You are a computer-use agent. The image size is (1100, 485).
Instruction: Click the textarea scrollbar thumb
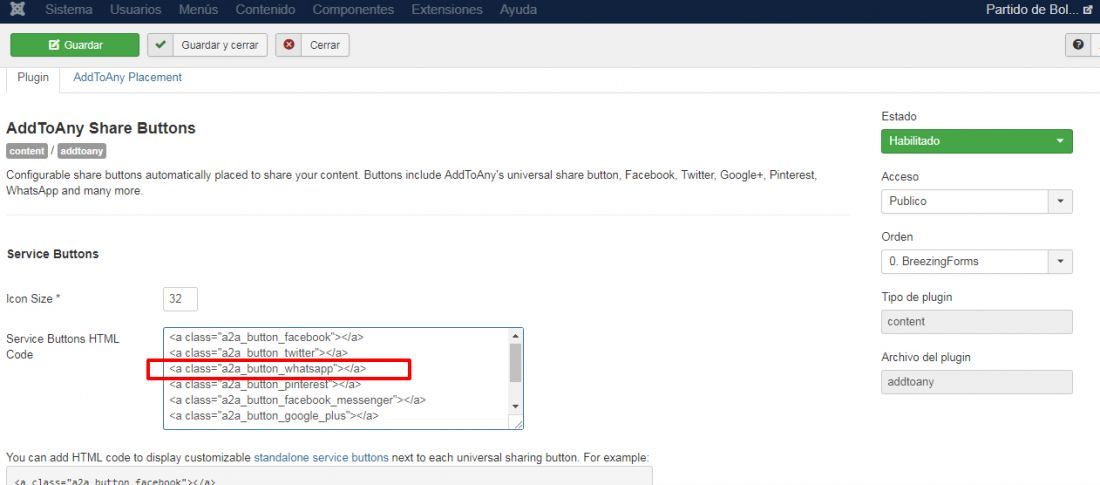[516, 362]
